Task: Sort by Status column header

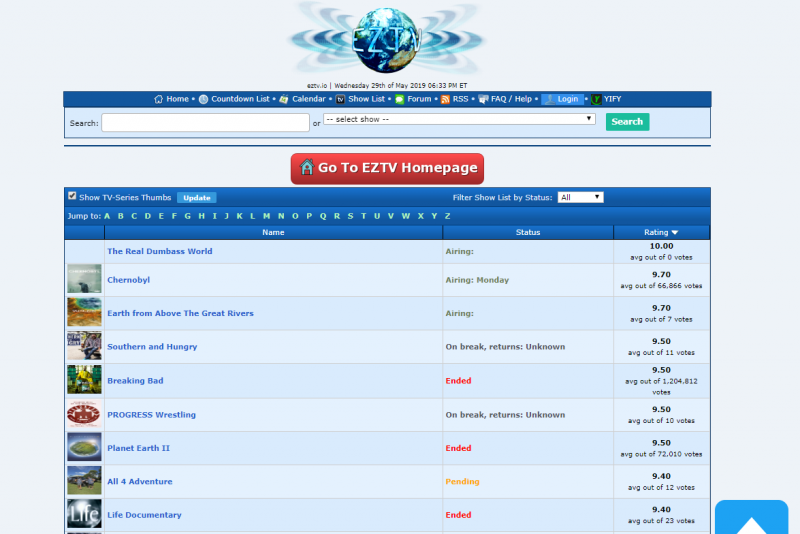Action: (x=528, y=233)
